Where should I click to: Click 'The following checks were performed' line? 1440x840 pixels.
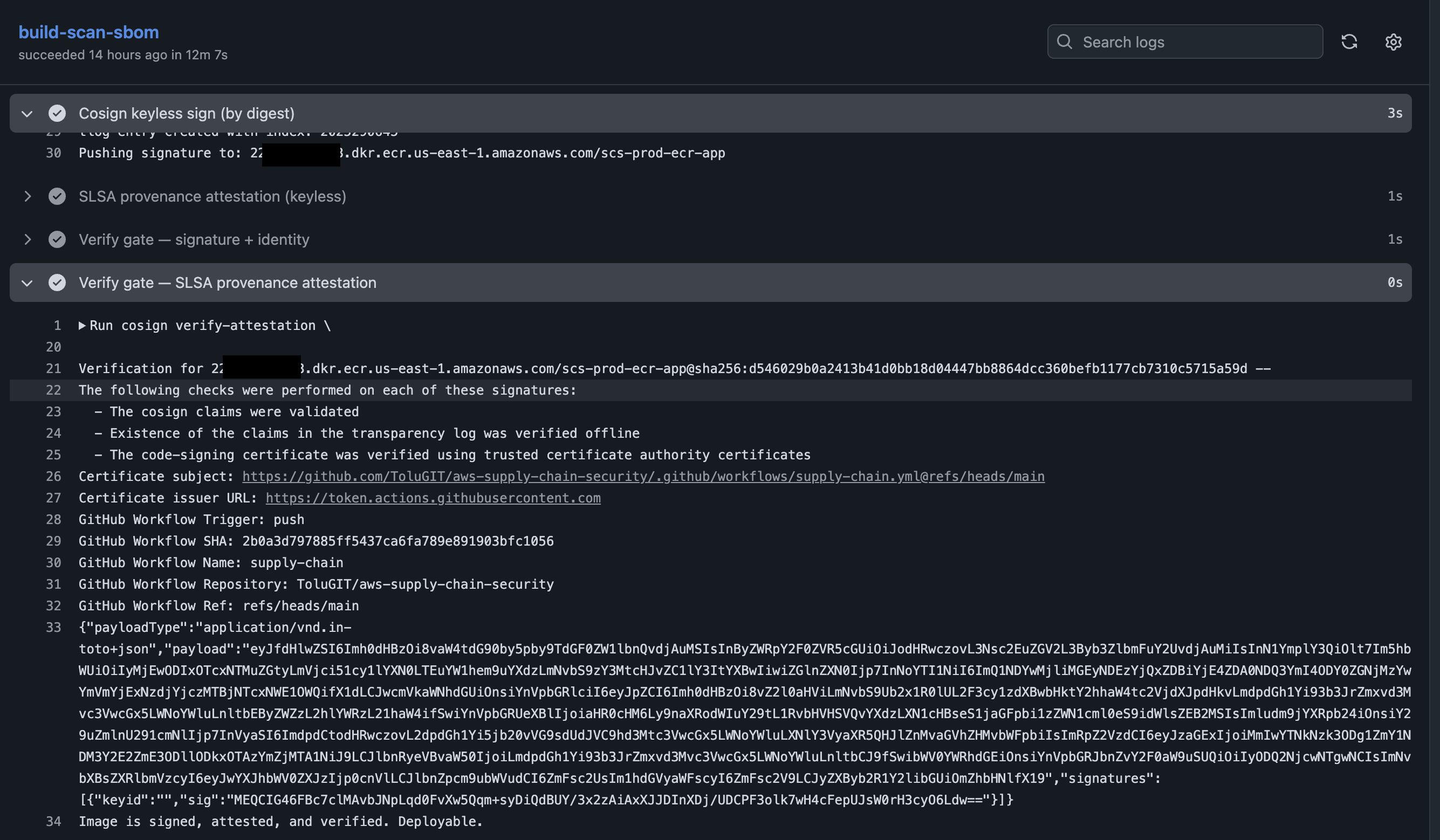pos(328,390)
